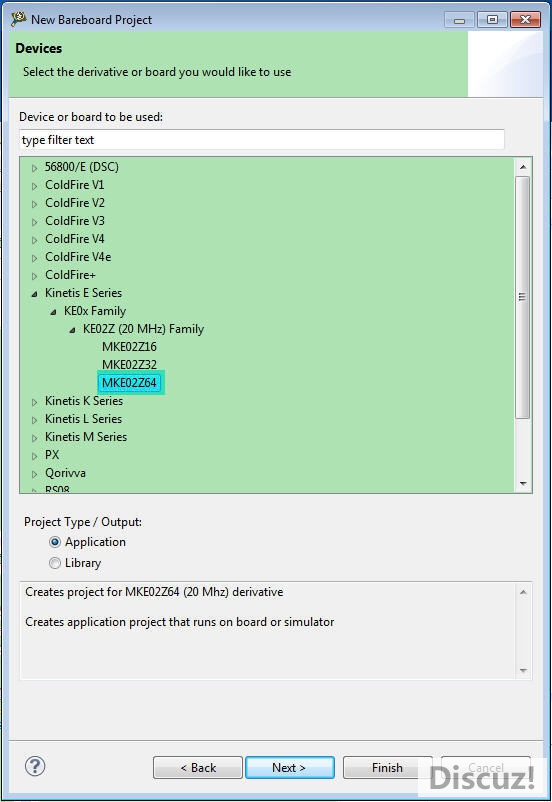The image size is (552, 802).
Task: Expand the ColdFire+ node
Action: coord(35,276)
